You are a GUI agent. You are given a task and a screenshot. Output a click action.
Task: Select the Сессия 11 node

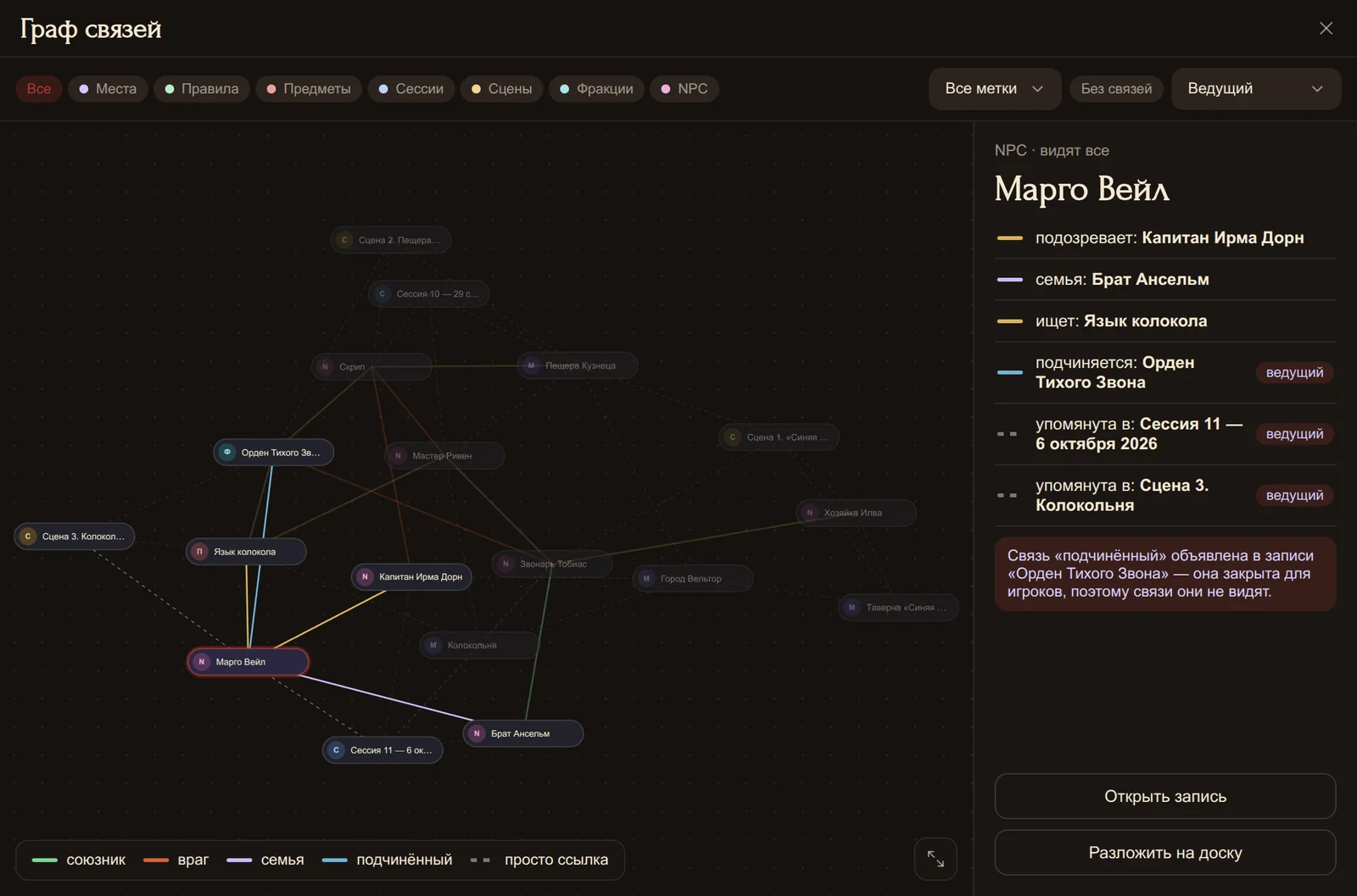coord(383,750)
